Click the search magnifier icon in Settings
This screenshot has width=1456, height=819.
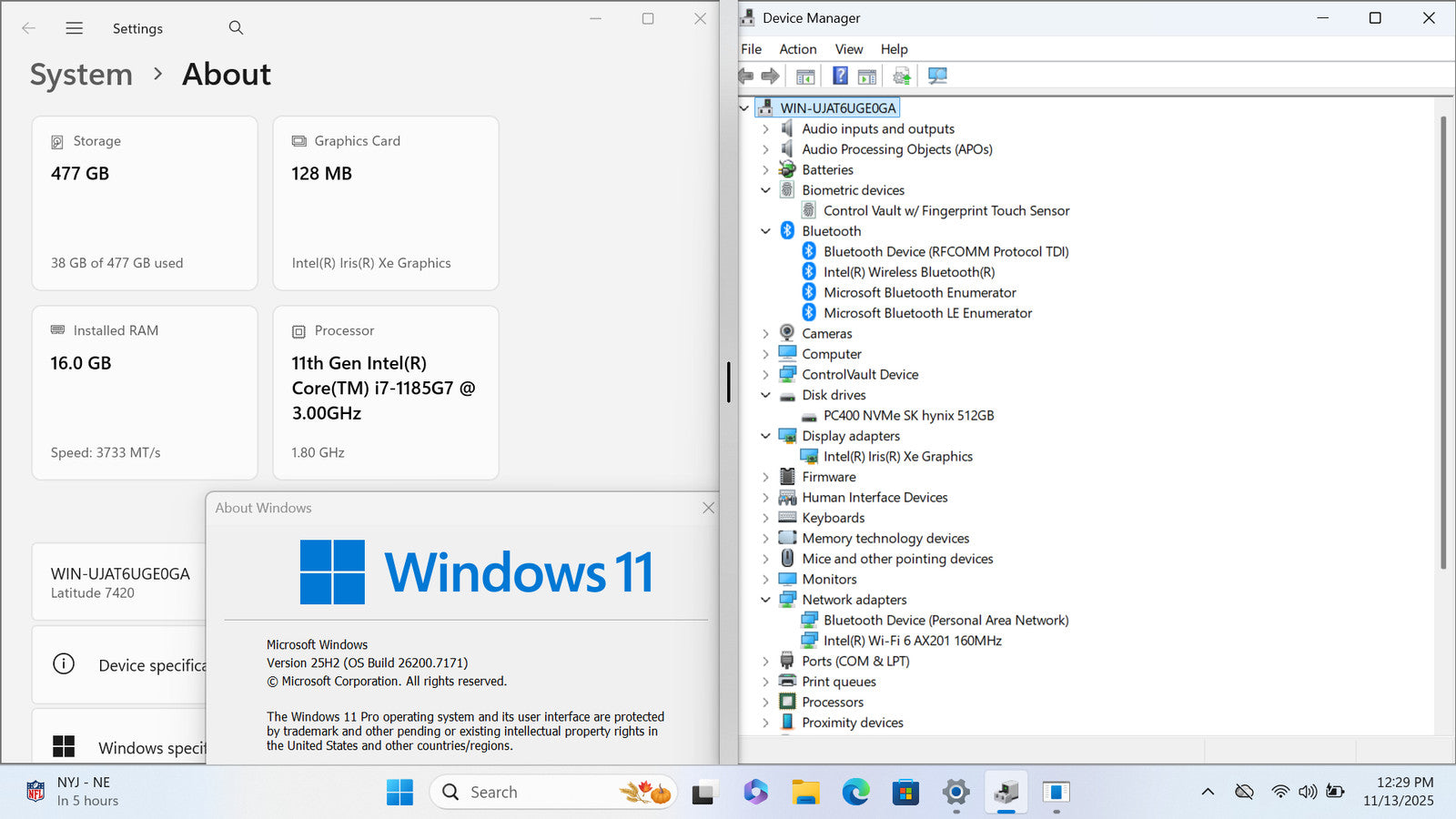coord(236,28)
